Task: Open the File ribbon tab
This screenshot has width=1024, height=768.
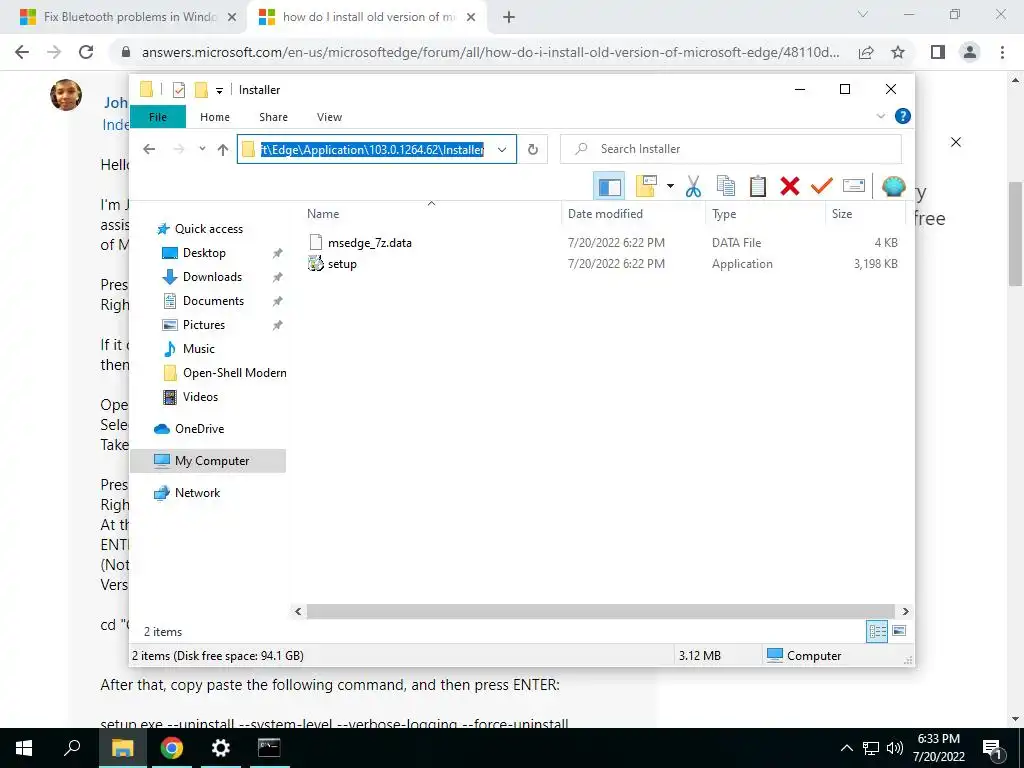Action: point(158,117)
